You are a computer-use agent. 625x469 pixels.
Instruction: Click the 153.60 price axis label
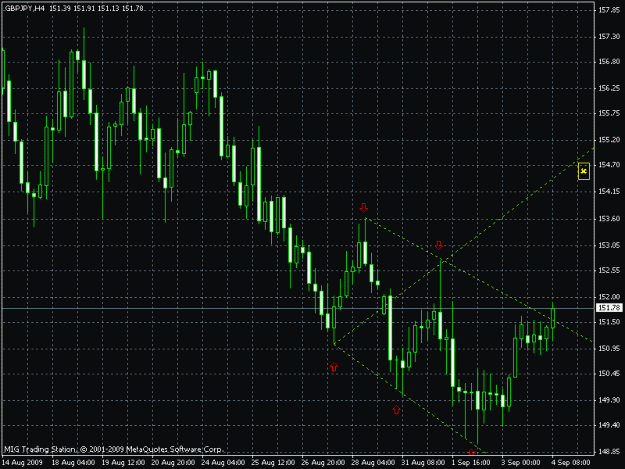(x=609, y=219)
